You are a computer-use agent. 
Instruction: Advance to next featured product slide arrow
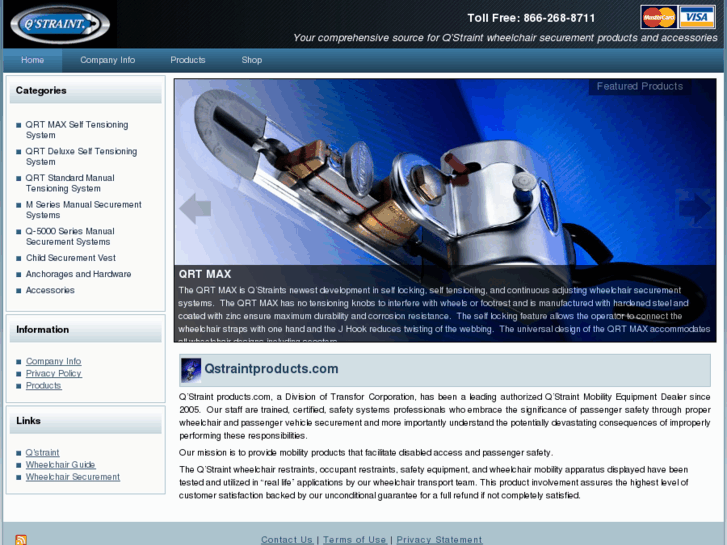(695, 208)
